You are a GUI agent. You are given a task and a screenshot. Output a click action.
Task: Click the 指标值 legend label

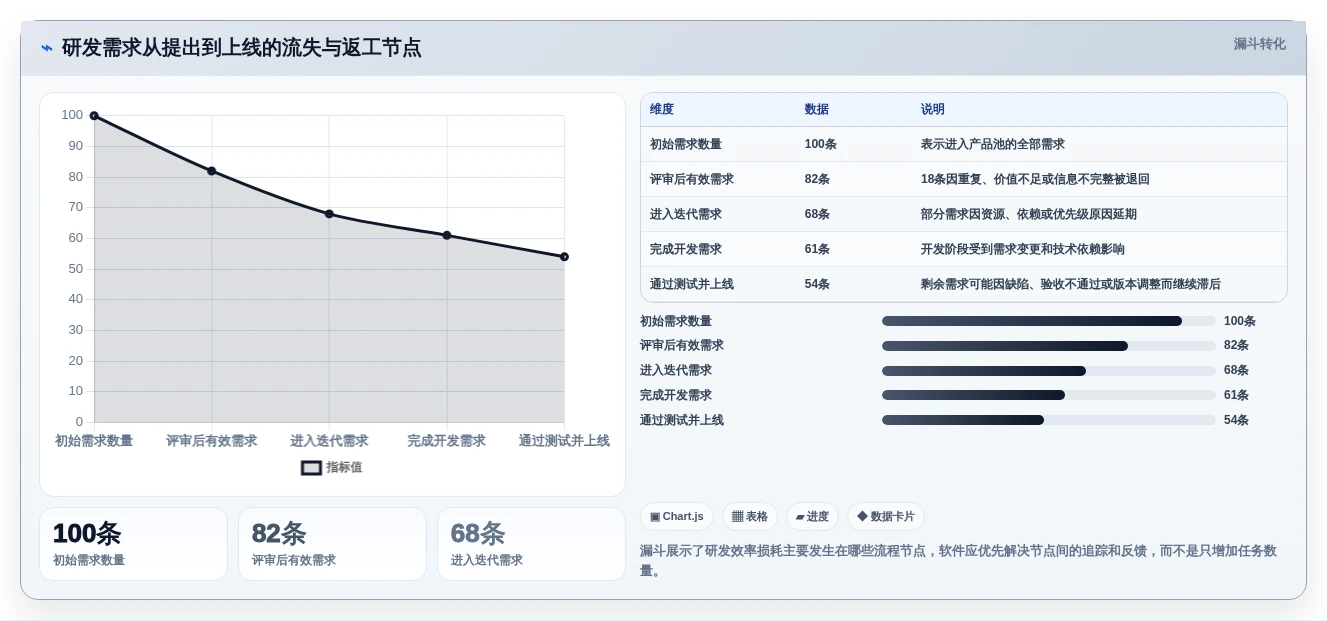coord(344,467)
